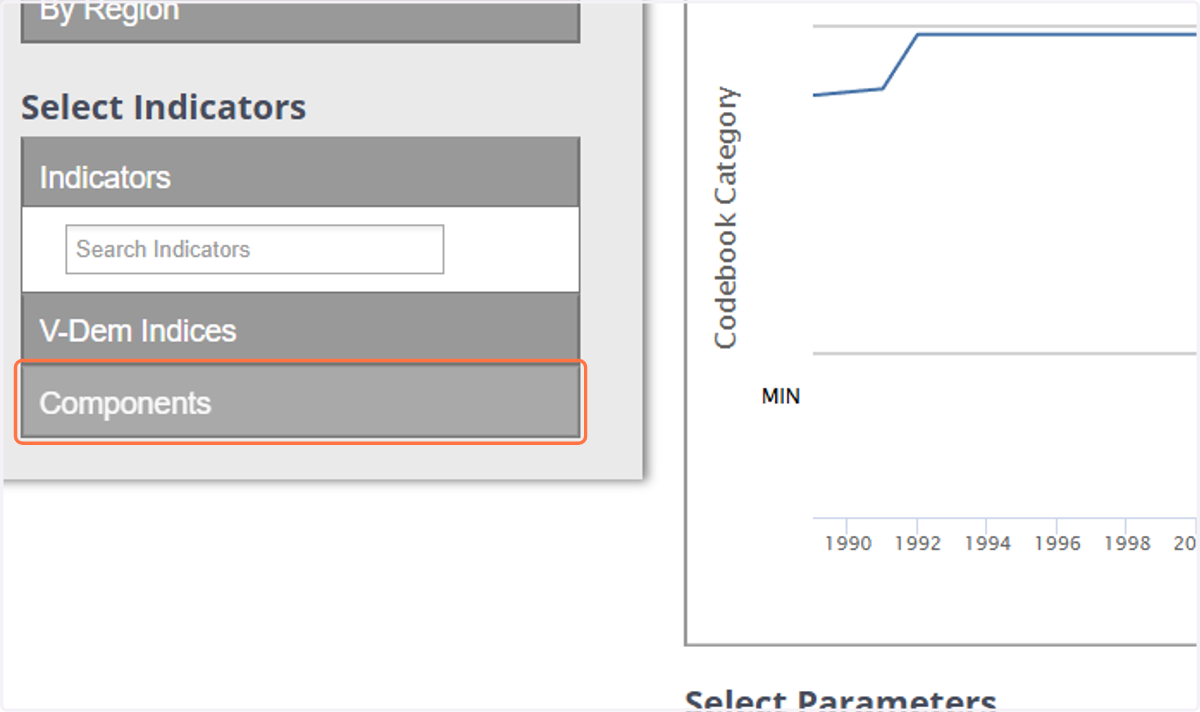The image size is (1200, 712).
Task: Expand the Components section
Action: [x=300, y=403]
